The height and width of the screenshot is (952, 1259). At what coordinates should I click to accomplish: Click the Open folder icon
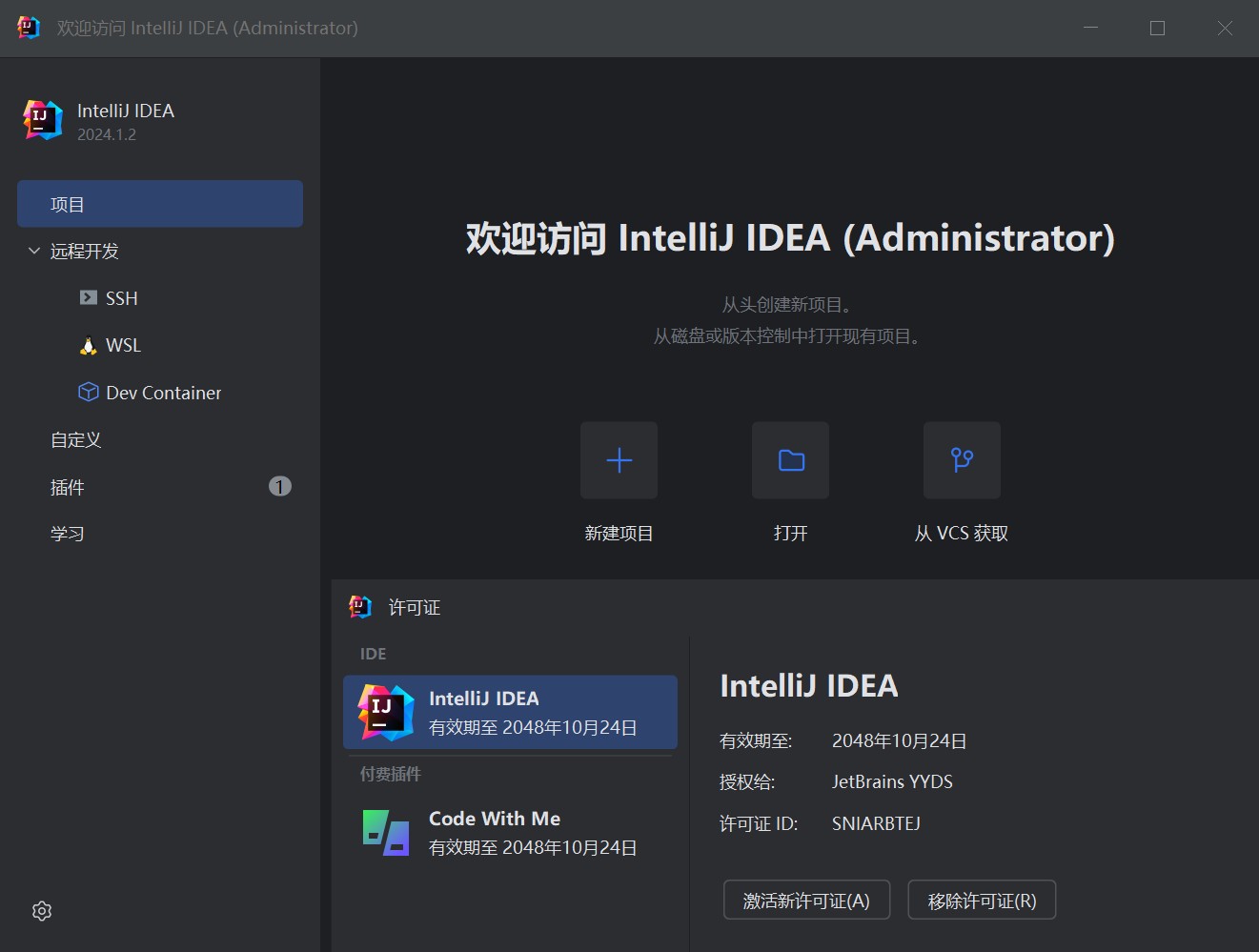pos(790,460)
